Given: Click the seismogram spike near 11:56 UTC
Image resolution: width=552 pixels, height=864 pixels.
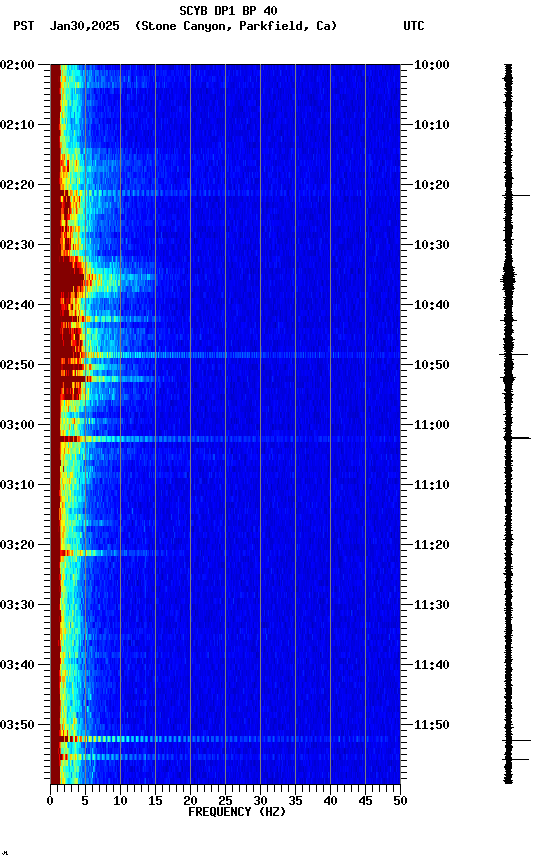Looking at the screenshot, I should (516, 759).
